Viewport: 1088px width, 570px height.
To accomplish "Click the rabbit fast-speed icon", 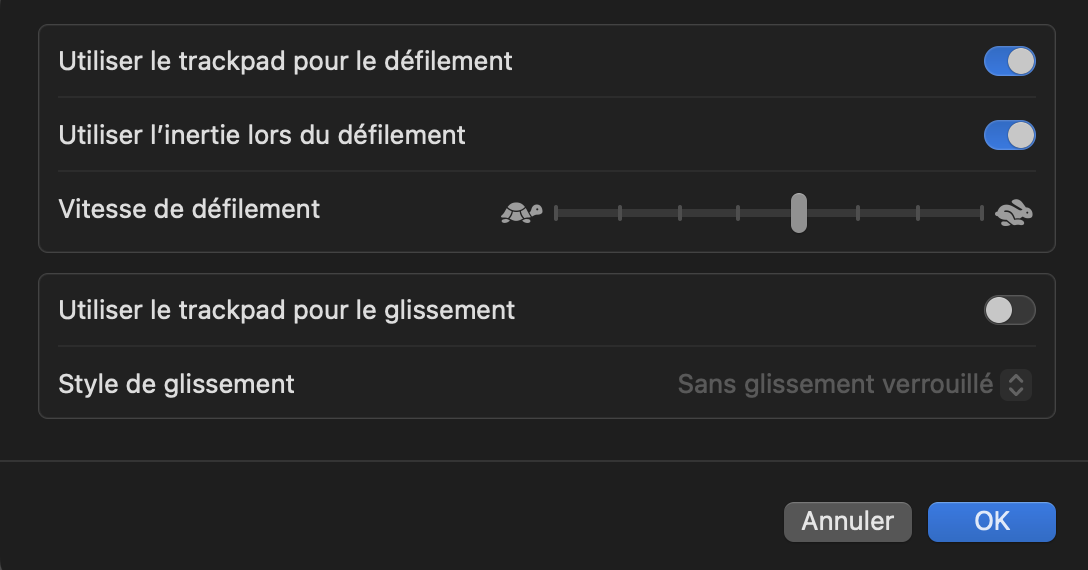I will pyautogui.click(x=1014, y=212).
